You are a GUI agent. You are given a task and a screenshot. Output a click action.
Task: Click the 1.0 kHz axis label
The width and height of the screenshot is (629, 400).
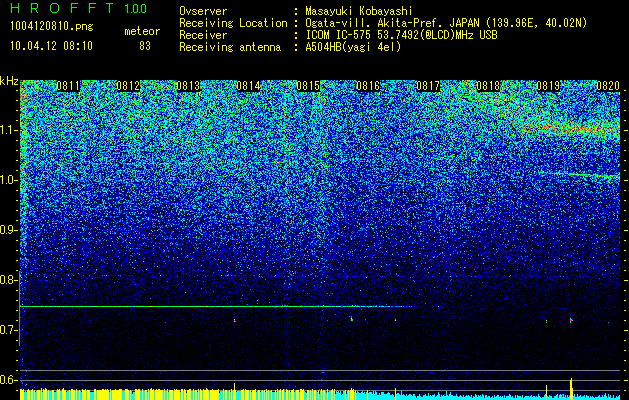pos(8,180)
